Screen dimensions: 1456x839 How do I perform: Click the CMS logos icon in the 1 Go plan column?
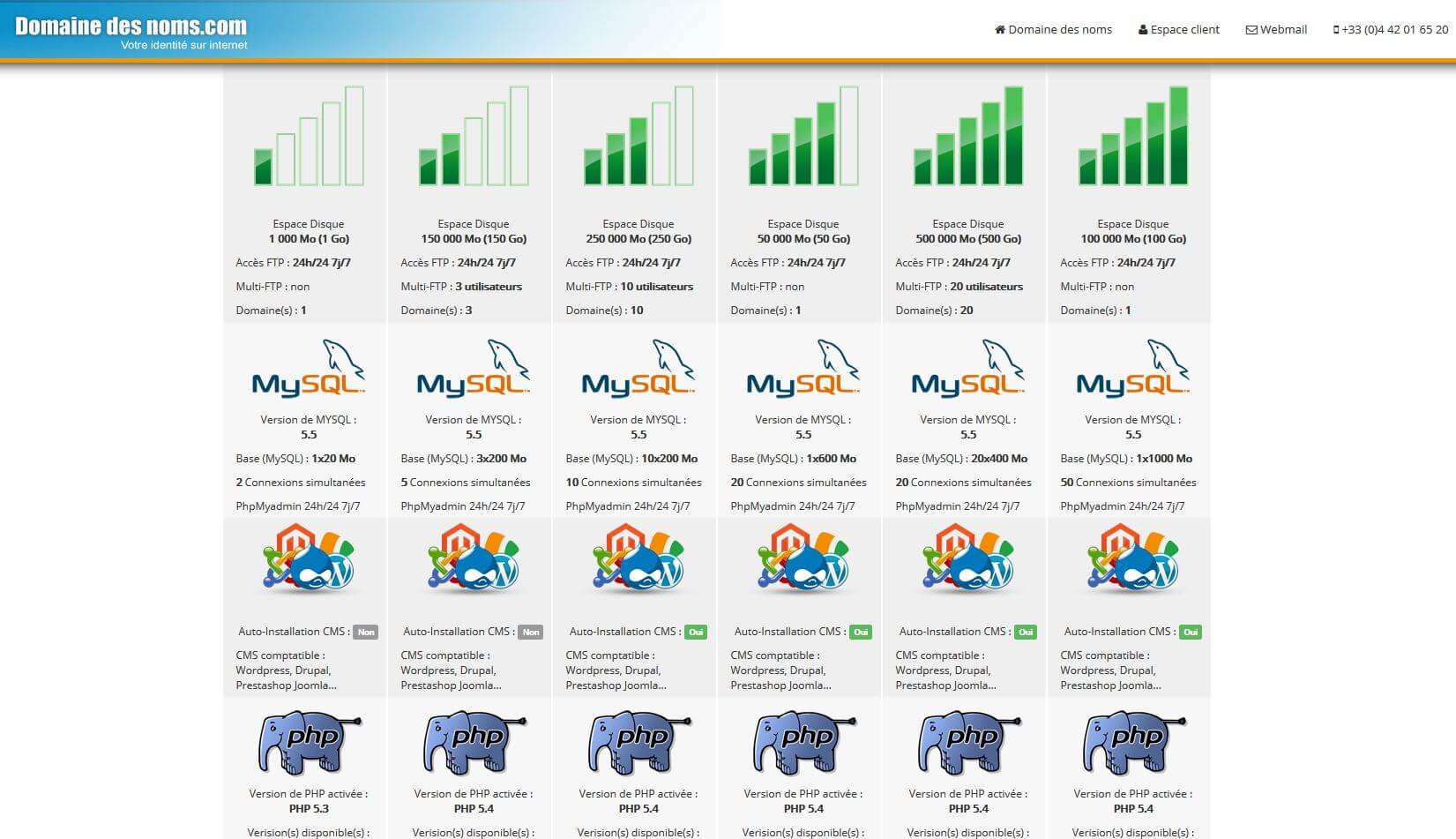coord(309,558)
